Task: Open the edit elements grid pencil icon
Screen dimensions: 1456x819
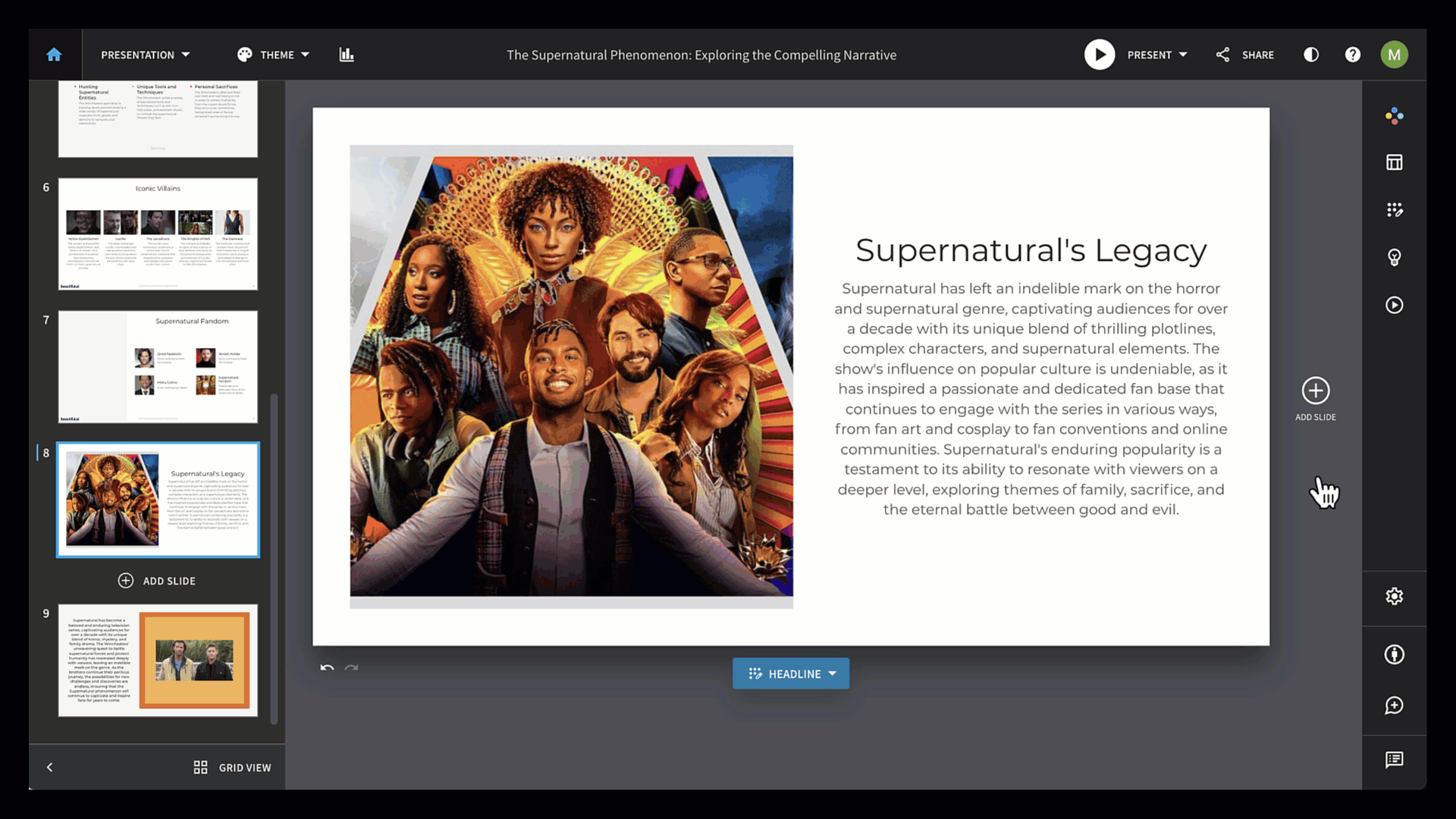Action: click(x=1395, y=210)
